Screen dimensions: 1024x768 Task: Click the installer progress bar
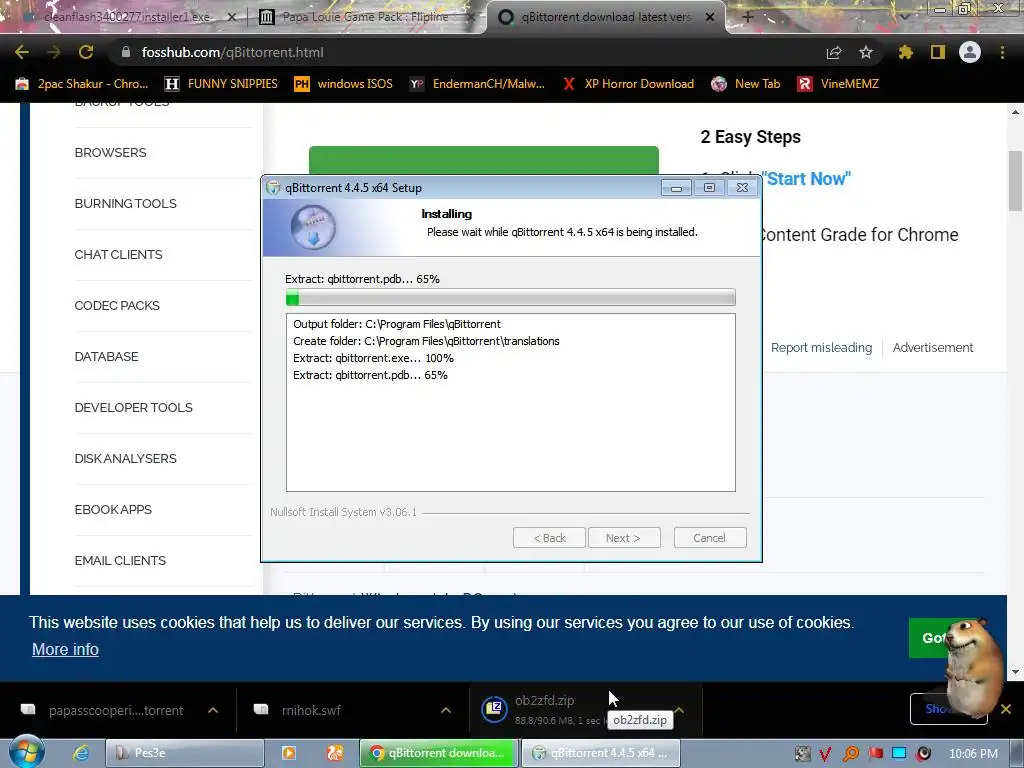click(511, 297)
